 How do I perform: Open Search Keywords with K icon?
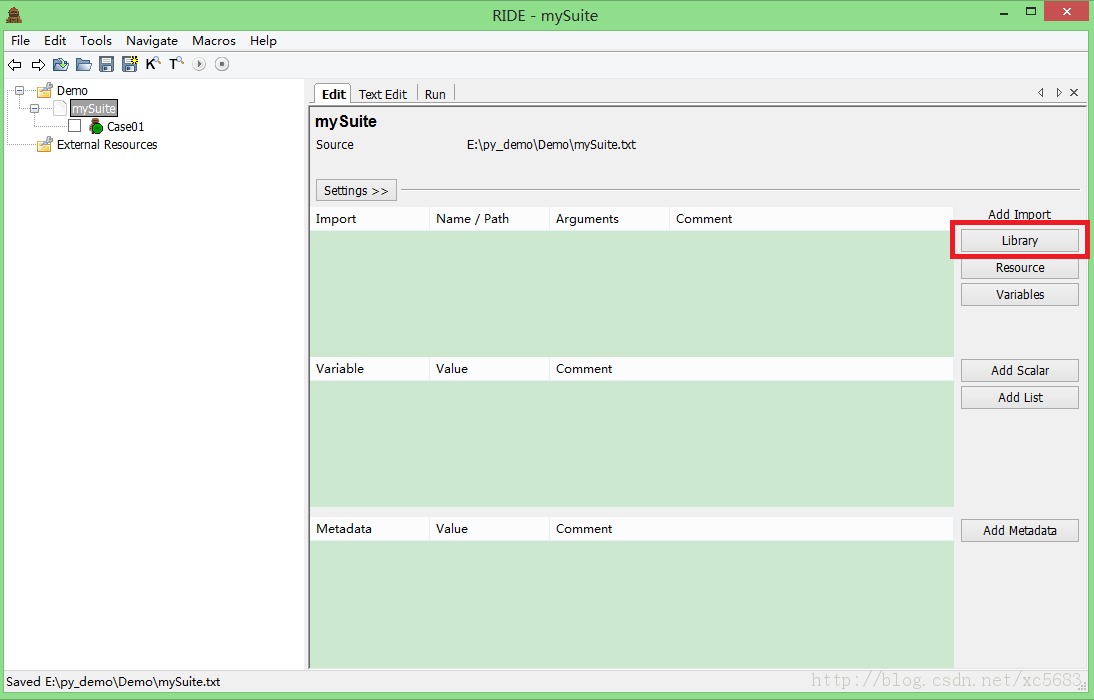152,64
